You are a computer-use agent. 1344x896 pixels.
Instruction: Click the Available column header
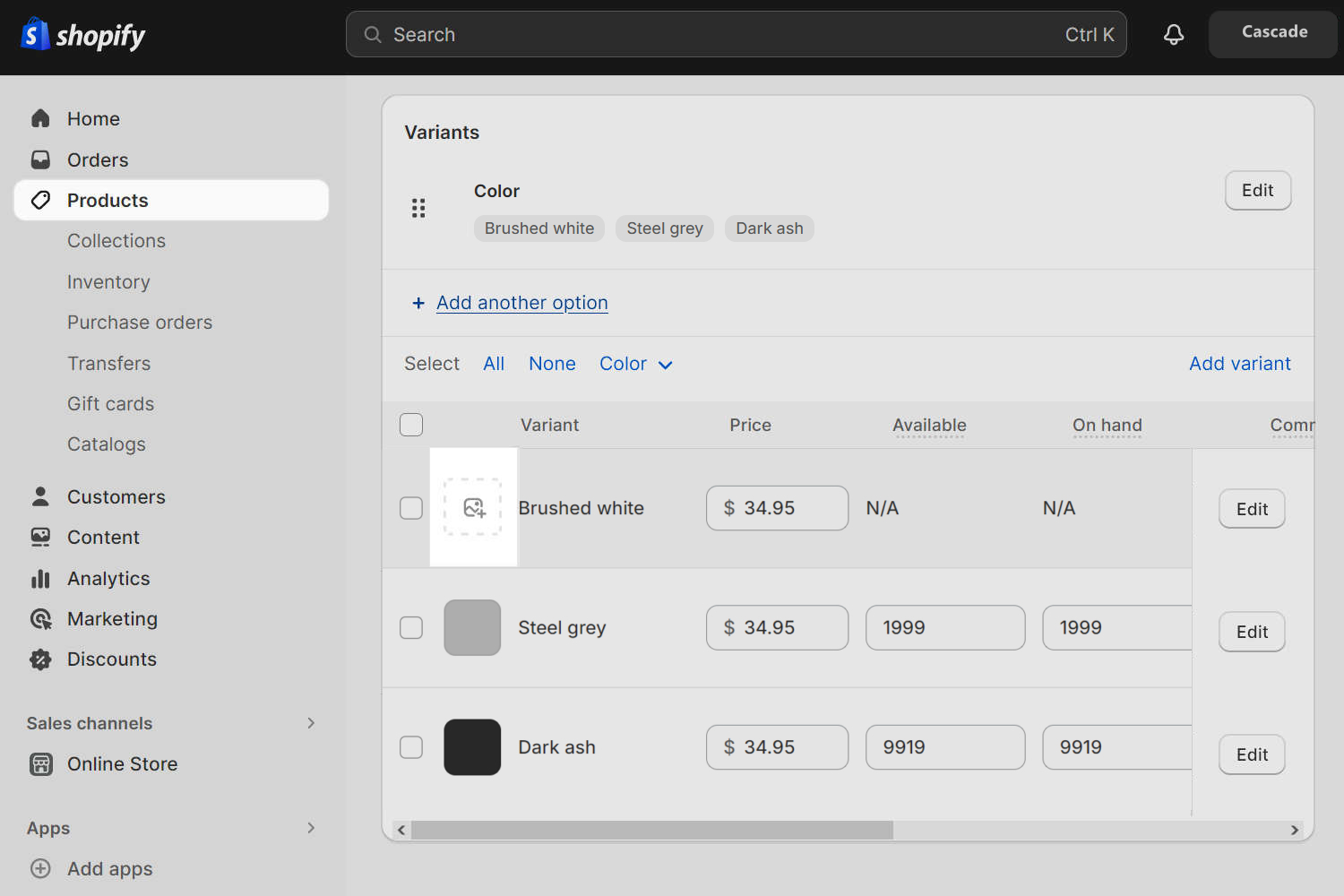click(929, 426)
